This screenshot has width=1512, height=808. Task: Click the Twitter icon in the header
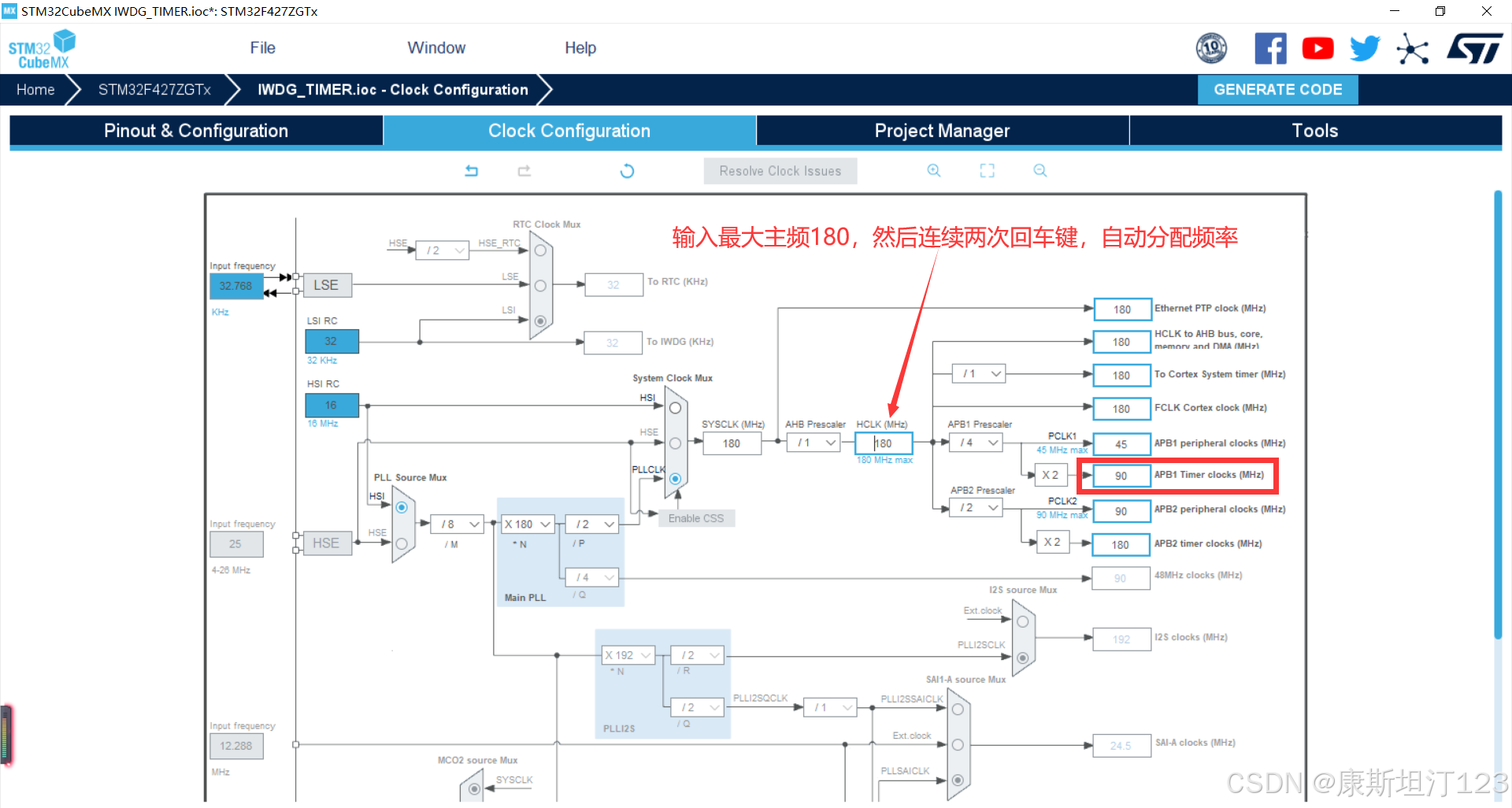coord(1365,47)
